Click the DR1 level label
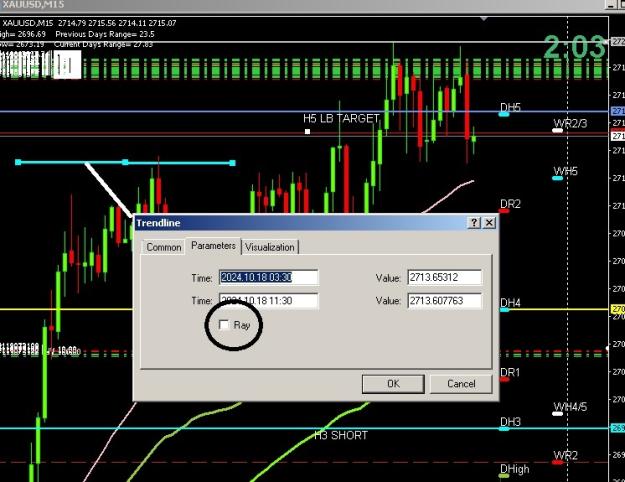Viewport: 625px width, 482px height. 510,372
